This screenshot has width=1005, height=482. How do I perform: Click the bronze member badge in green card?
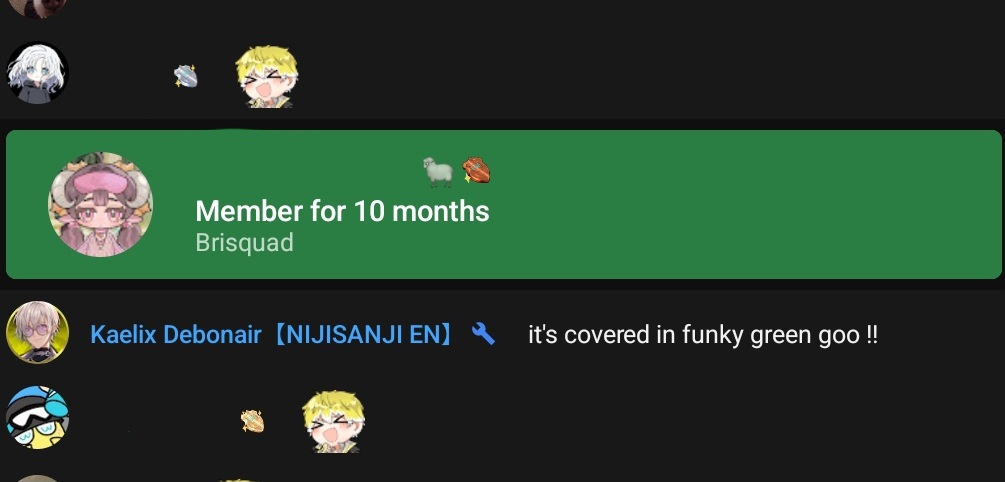[476, 170]
